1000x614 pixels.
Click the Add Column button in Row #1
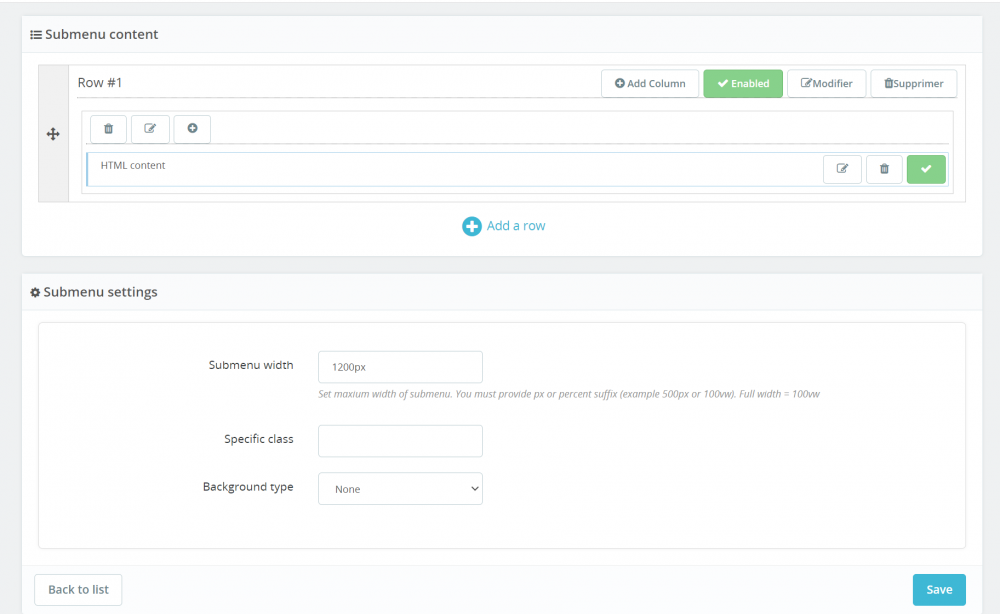point(650,84)
